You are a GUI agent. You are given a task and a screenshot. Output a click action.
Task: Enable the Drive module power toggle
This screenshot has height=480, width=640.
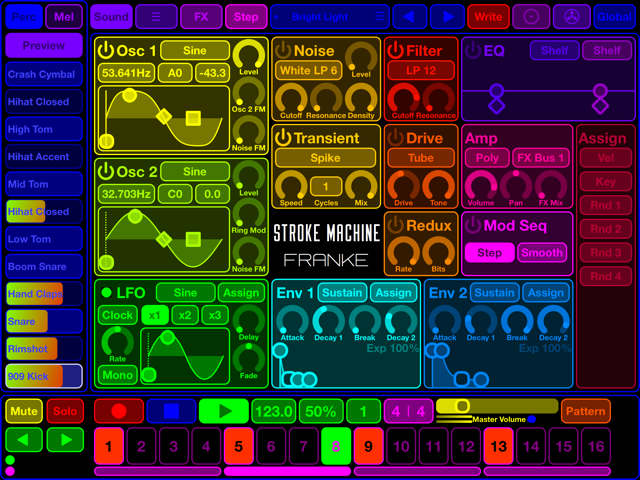pos(395,138)
